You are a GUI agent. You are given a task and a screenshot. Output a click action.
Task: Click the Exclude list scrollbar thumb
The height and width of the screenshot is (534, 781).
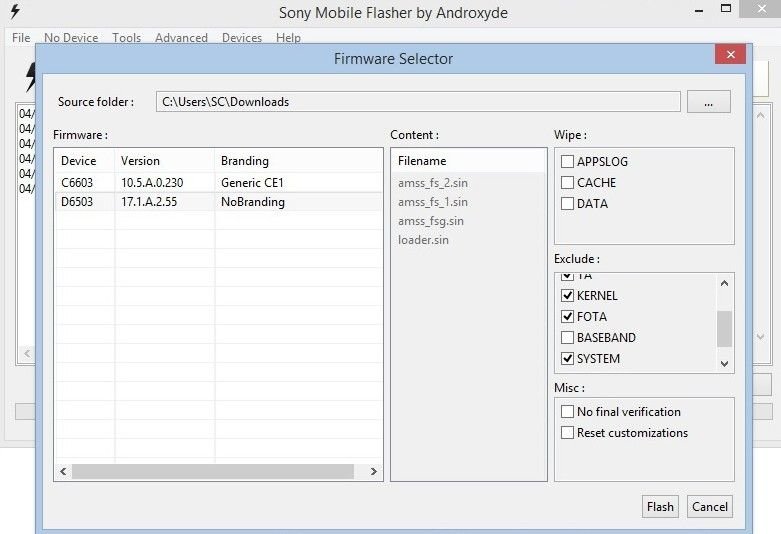pyautogui.click(x=724, y=329)
